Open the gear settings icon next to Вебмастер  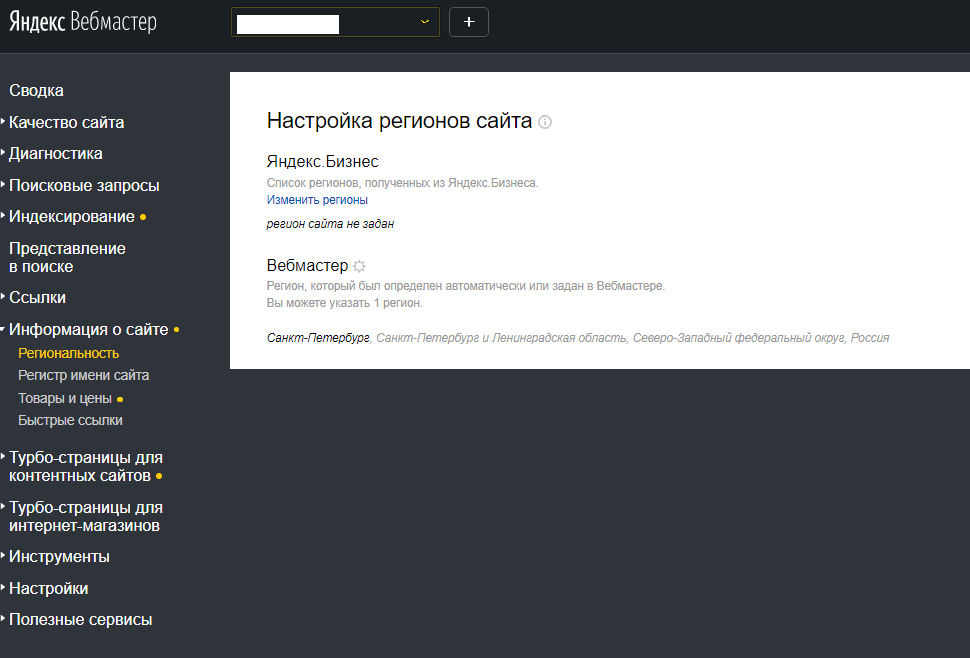pos(359,266)
